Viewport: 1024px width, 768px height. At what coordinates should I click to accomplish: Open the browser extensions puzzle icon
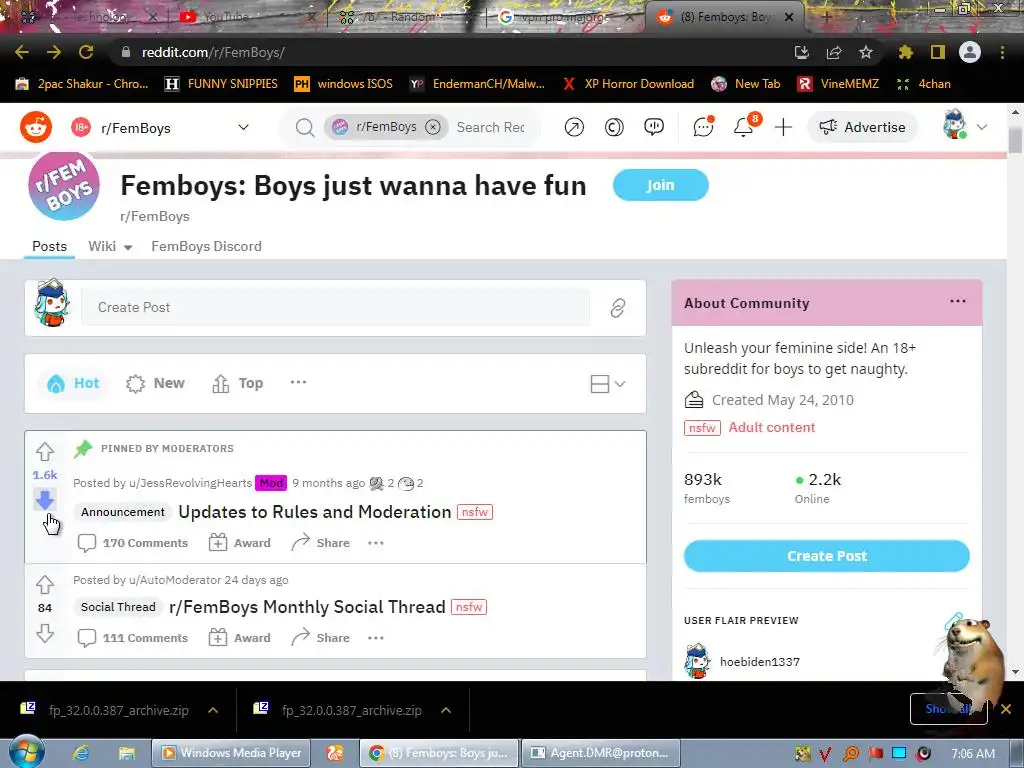[905, 52]
